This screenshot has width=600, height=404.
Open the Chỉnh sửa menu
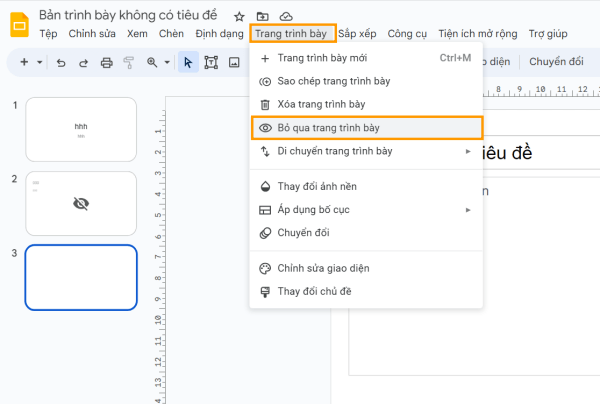click(x=92, y=34)
